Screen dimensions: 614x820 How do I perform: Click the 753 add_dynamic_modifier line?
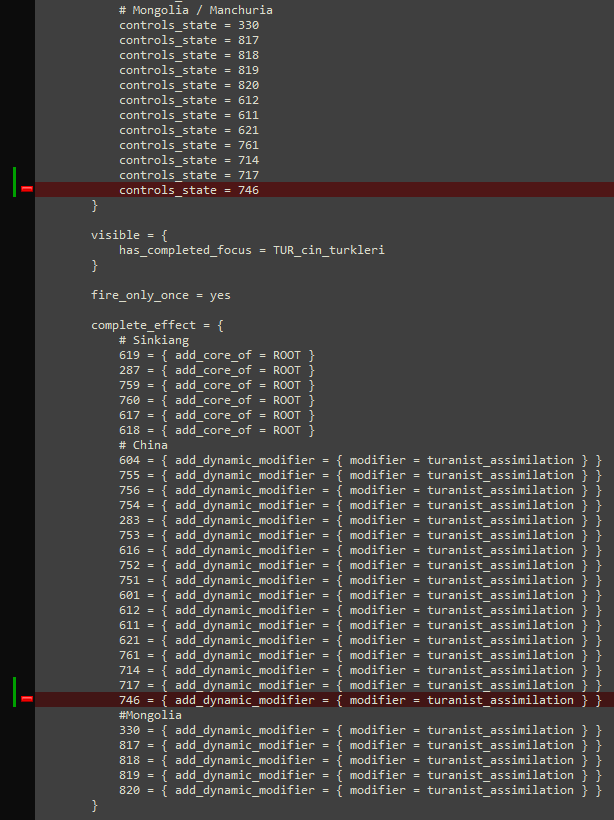[360, 535]
